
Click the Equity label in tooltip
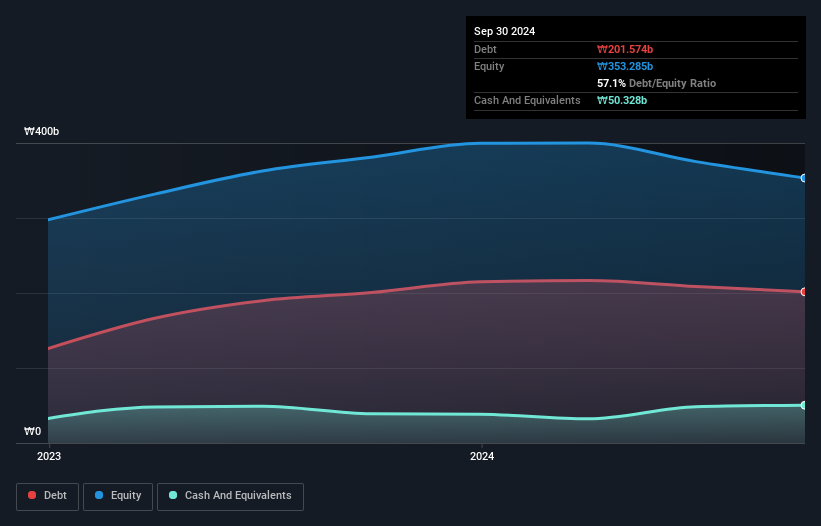coord(489,66)
